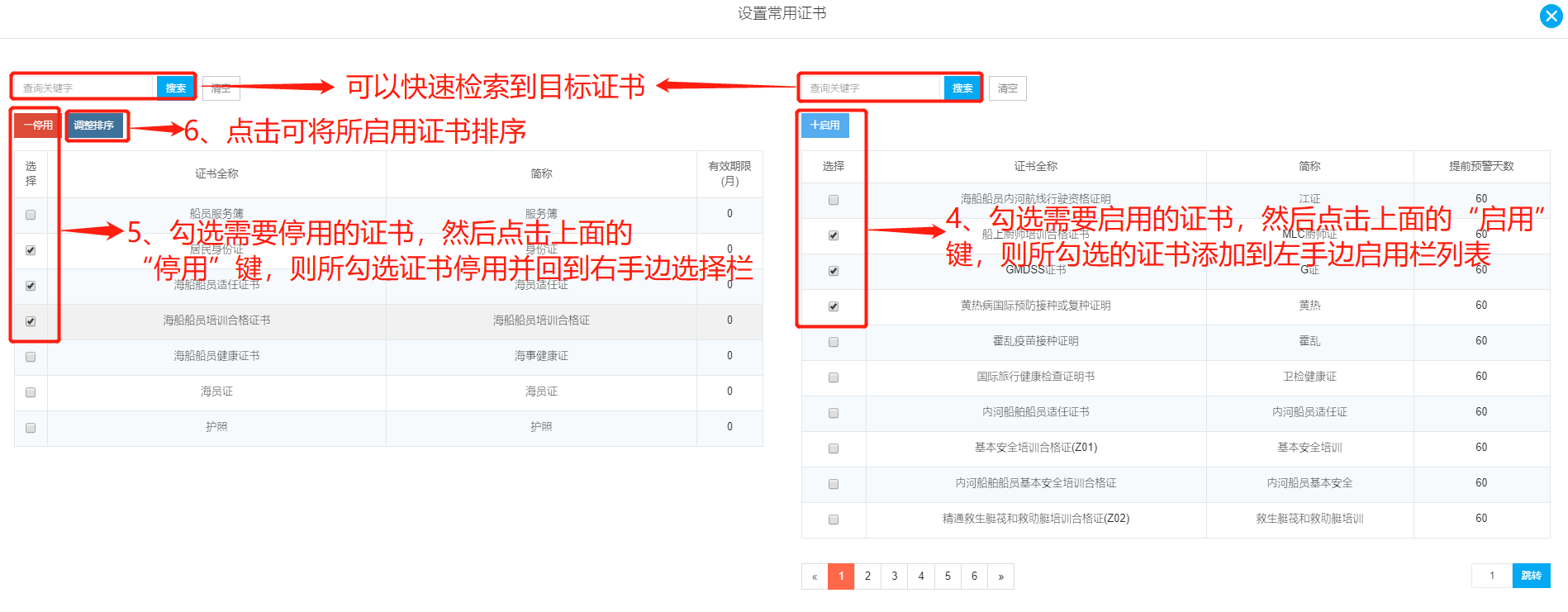This screenshot has height=612, width=1568.
Task: Uncheck the 居民身份证 row checkbox
Action: (x=31, y=250)
